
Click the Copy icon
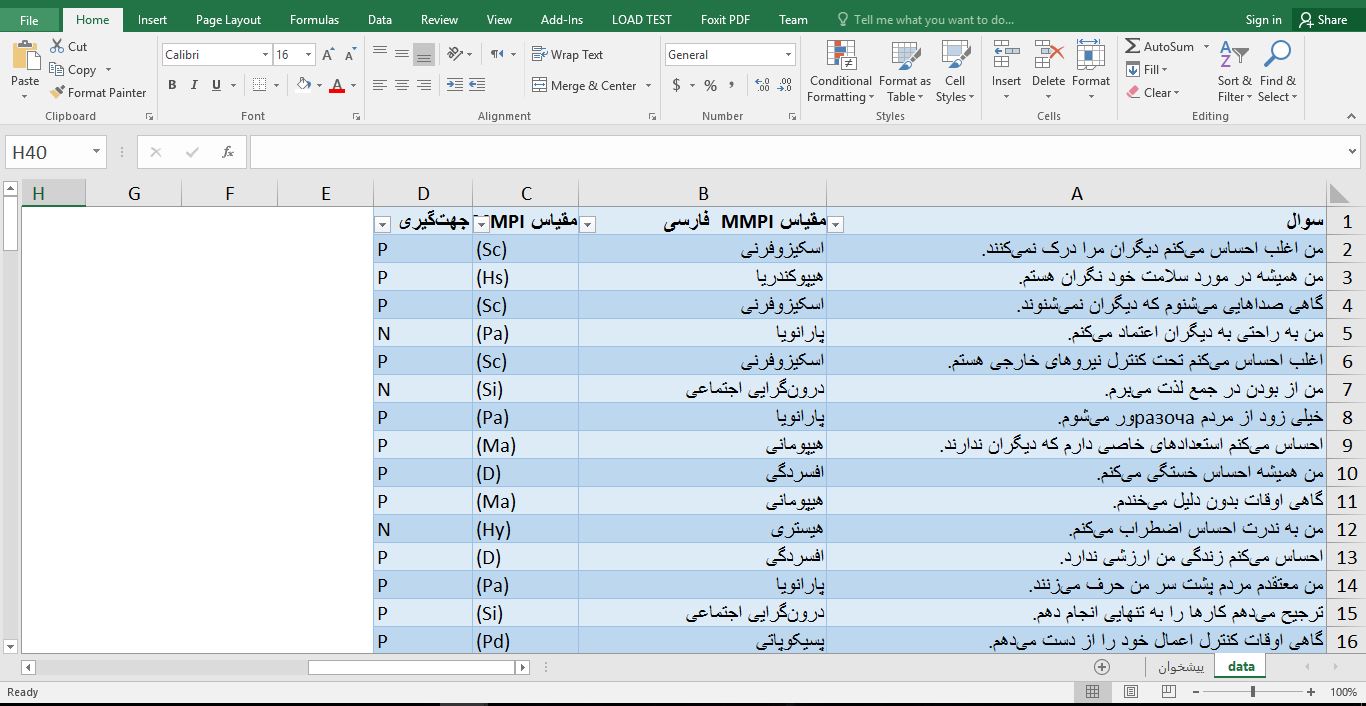pyautogui.click(x=57, y=69)
